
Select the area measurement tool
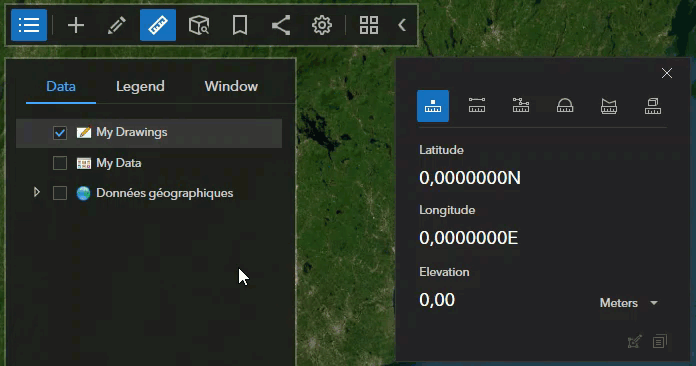(609, 106)
